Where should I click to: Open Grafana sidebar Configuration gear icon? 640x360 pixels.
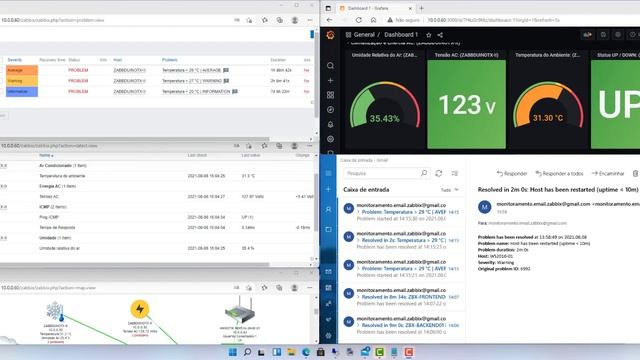pos(330,139)
